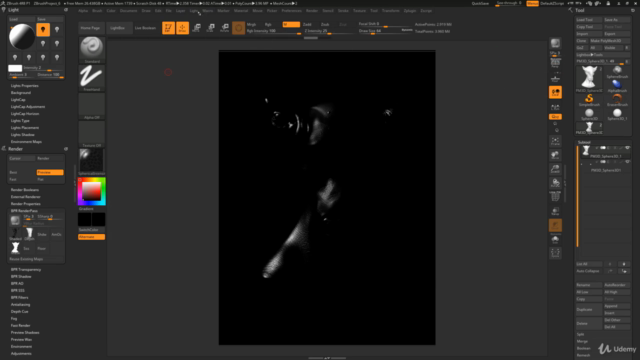
Task: Click the Frame icon on right shelf
Action: click(555, 141)
